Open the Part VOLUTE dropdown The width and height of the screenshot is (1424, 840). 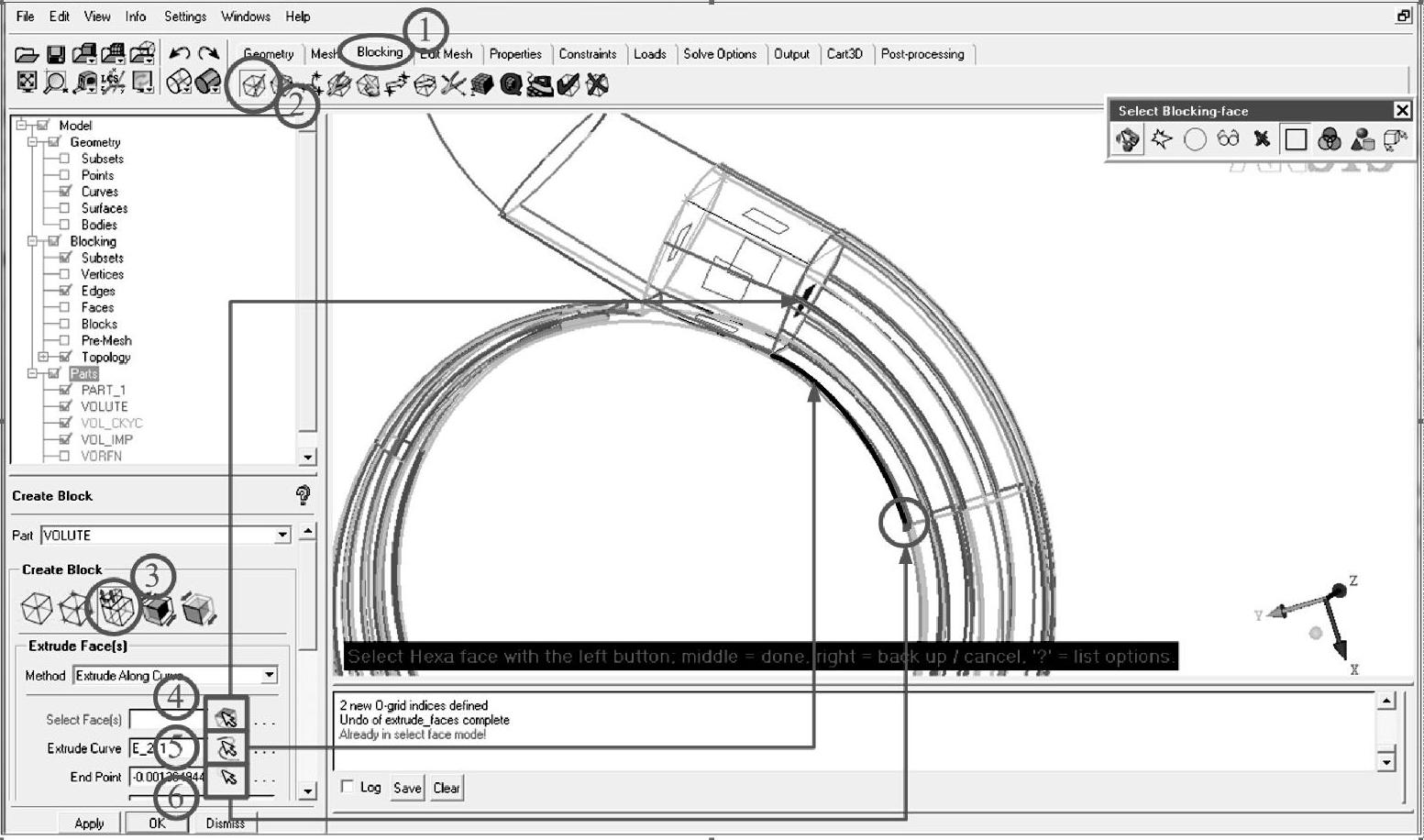tap(282, 535)
